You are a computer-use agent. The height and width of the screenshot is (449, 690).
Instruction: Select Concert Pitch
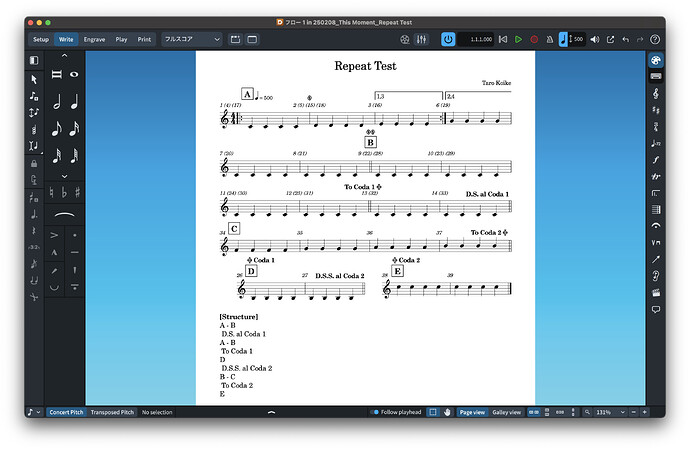(66, 412)
